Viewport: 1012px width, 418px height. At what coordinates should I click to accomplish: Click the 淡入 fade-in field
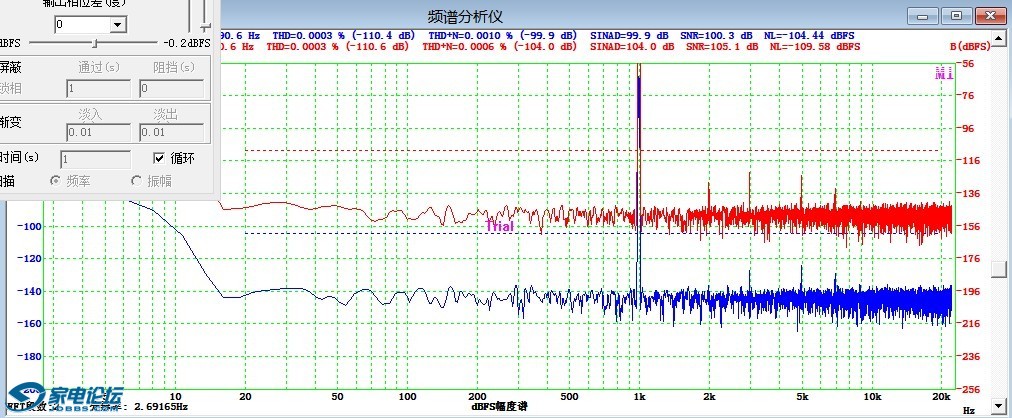point(98,132)
